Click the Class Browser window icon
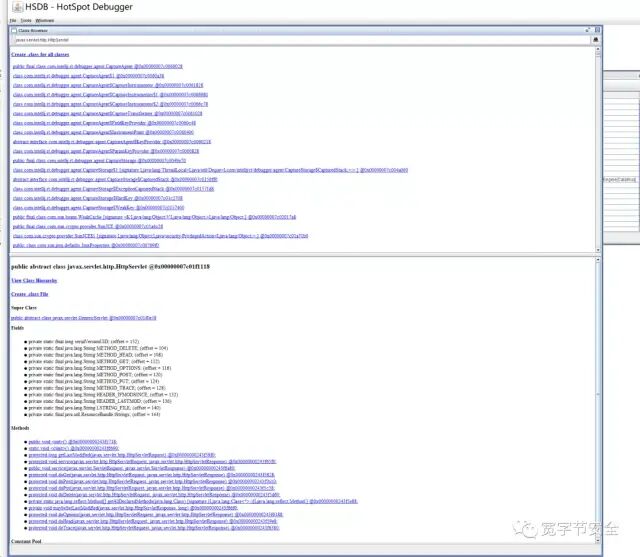The image size is (640, 557). tap(14, 31)
